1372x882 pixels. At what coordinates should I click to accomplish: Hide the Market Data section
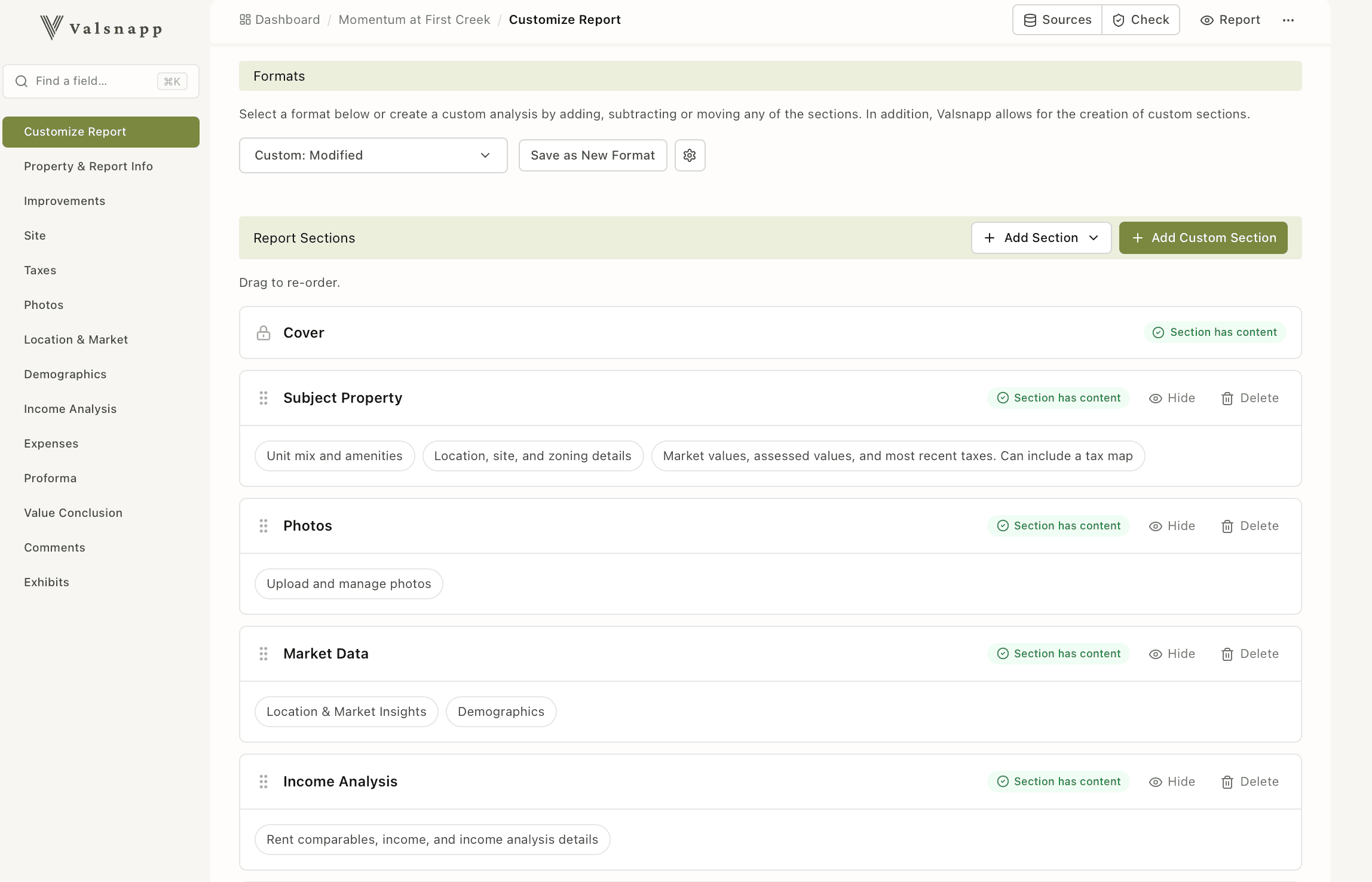click(x=1172, y=654)
